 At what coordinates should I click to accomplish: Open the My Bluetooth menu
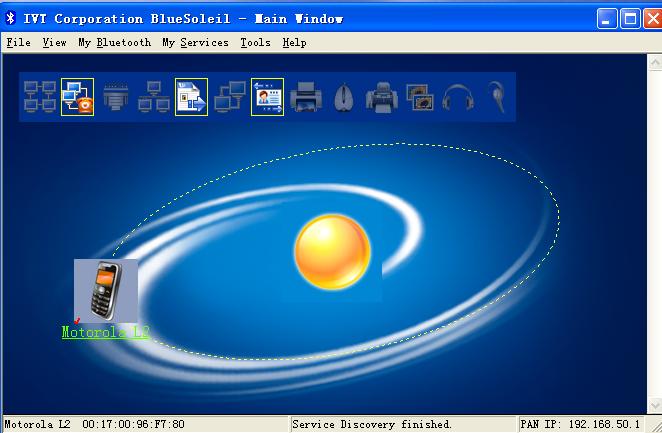point(114,43)
